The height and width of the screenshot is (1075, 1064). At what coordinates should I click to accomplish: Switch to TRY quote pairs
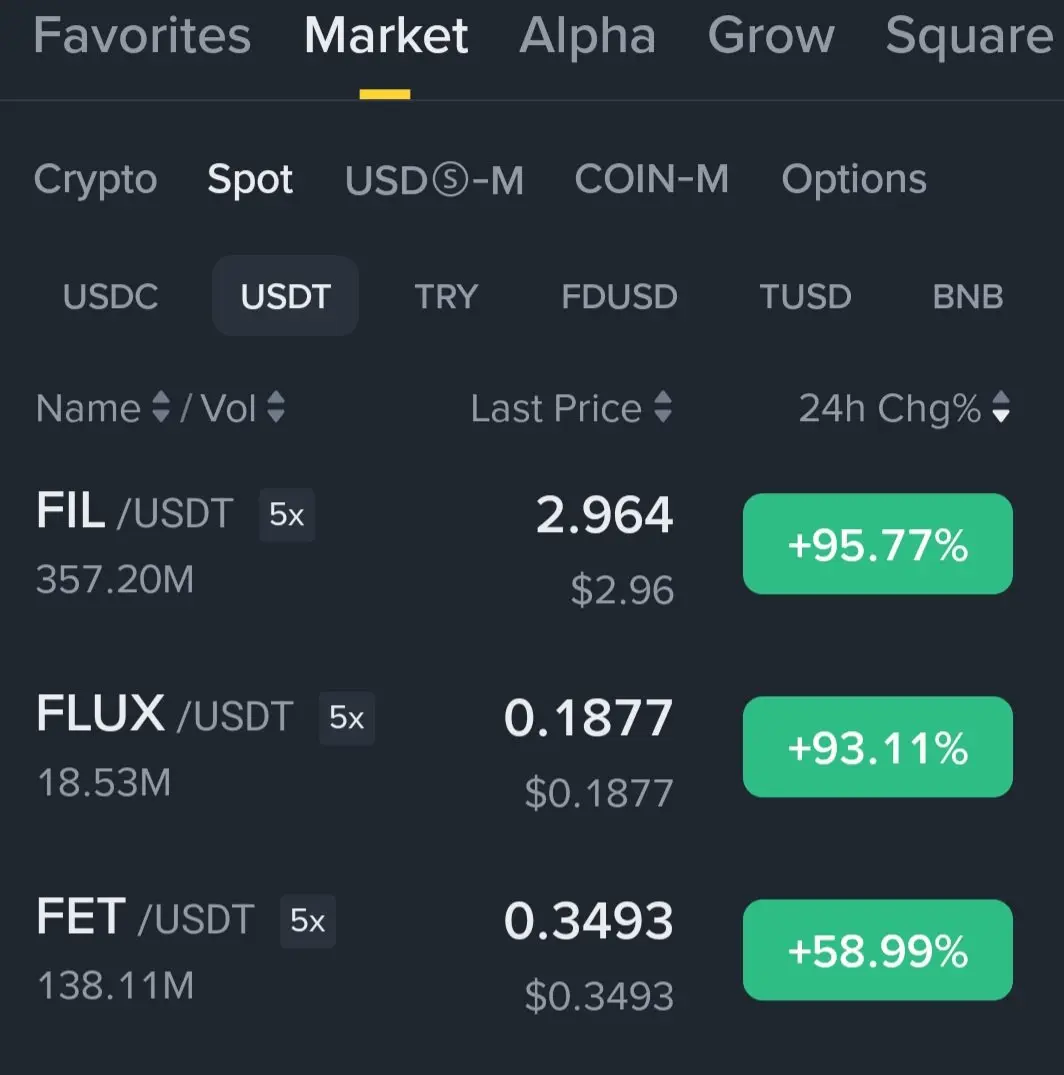tap(446, 296)
